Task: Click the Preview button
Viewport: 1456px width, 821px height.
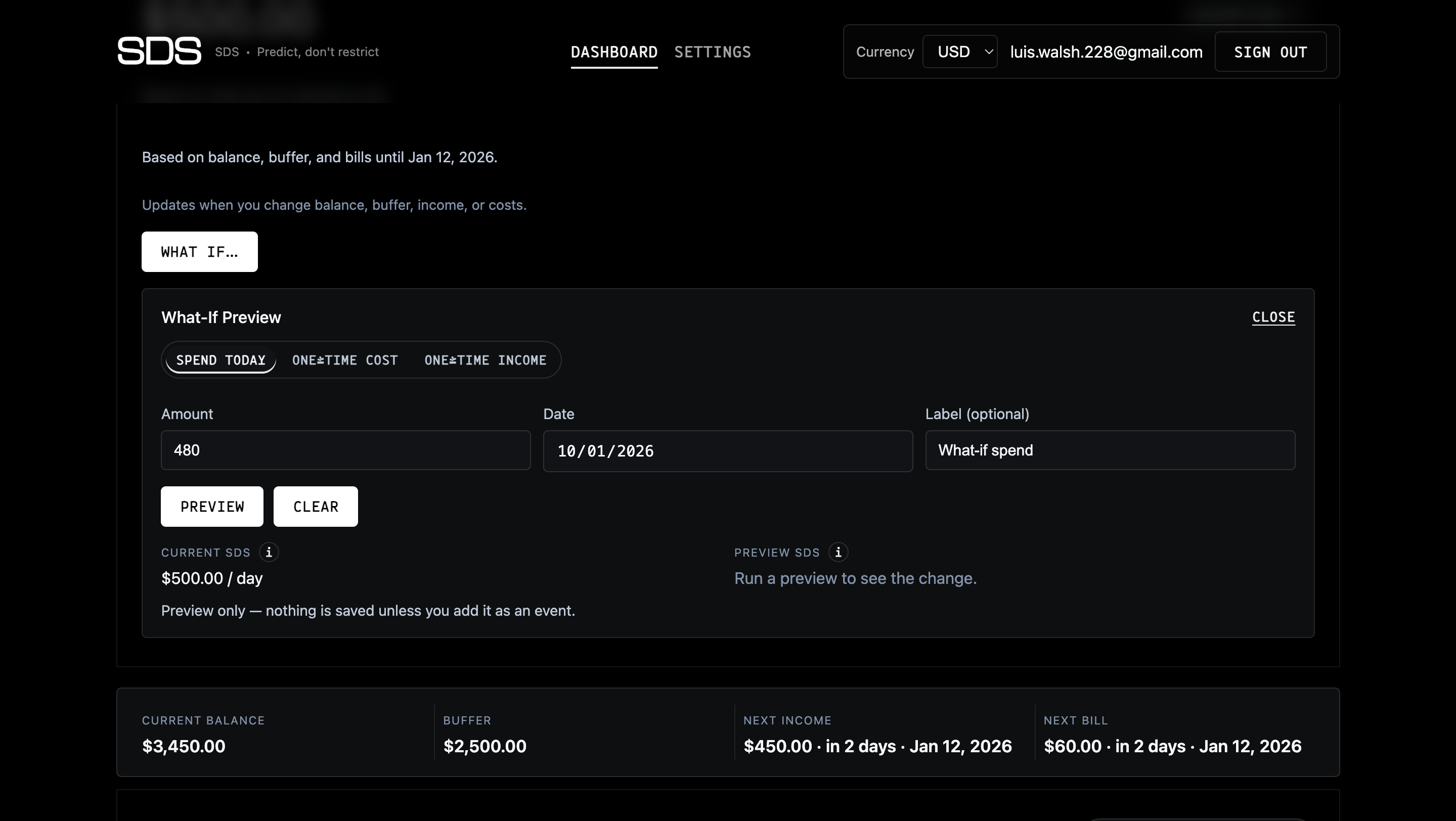Action: pyautogui.click(x=212, y=506)
